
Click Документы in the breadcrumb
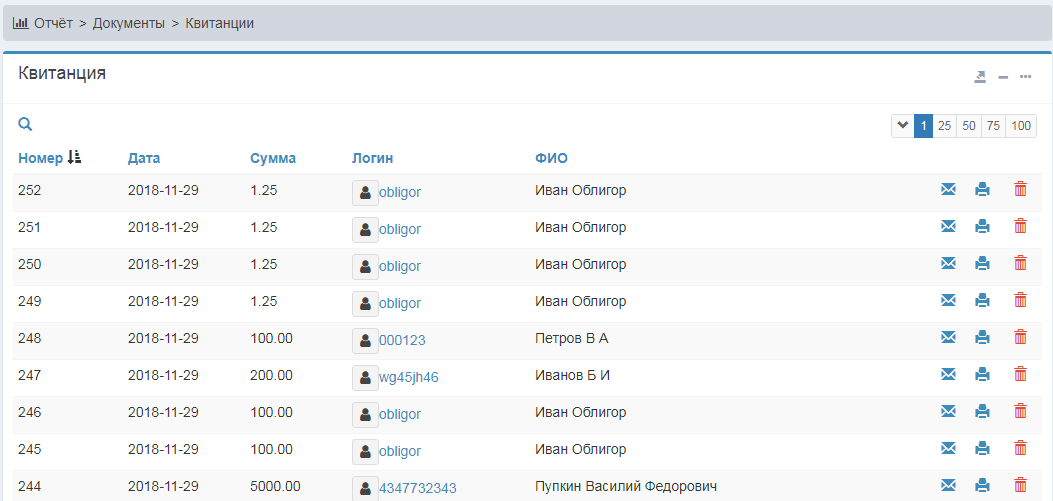coord(129,22)
